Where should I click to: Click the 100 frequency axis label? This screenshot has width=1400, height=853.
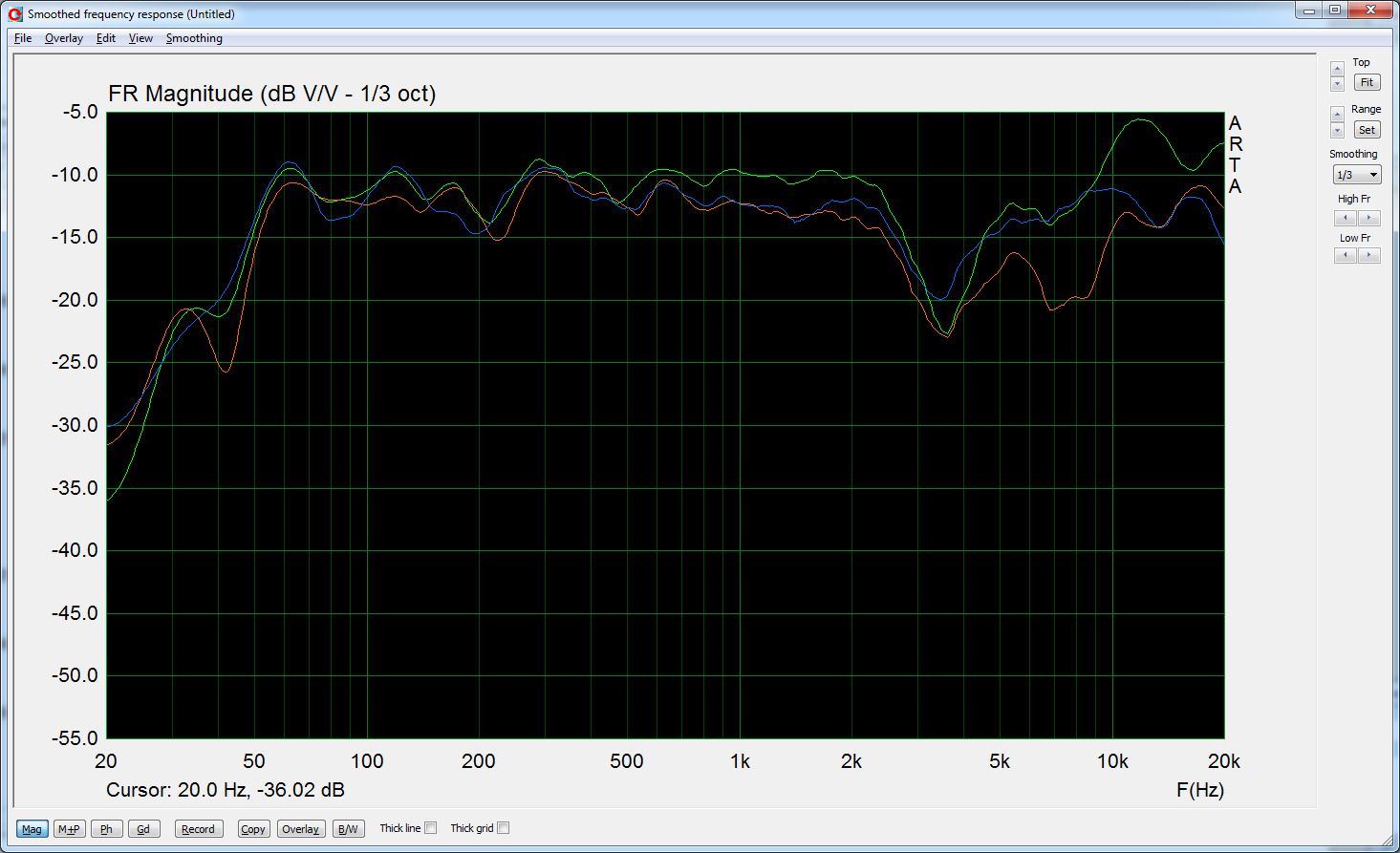click(367, 761)
